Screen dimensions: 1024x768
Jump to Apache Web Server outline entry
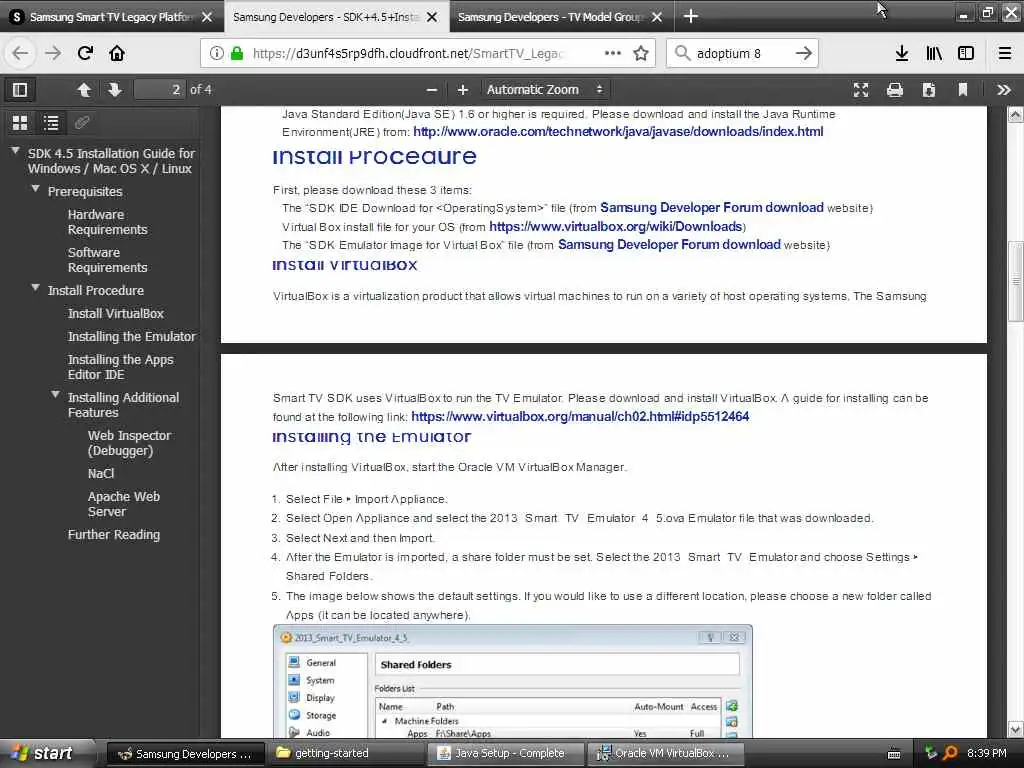(124, 504)
